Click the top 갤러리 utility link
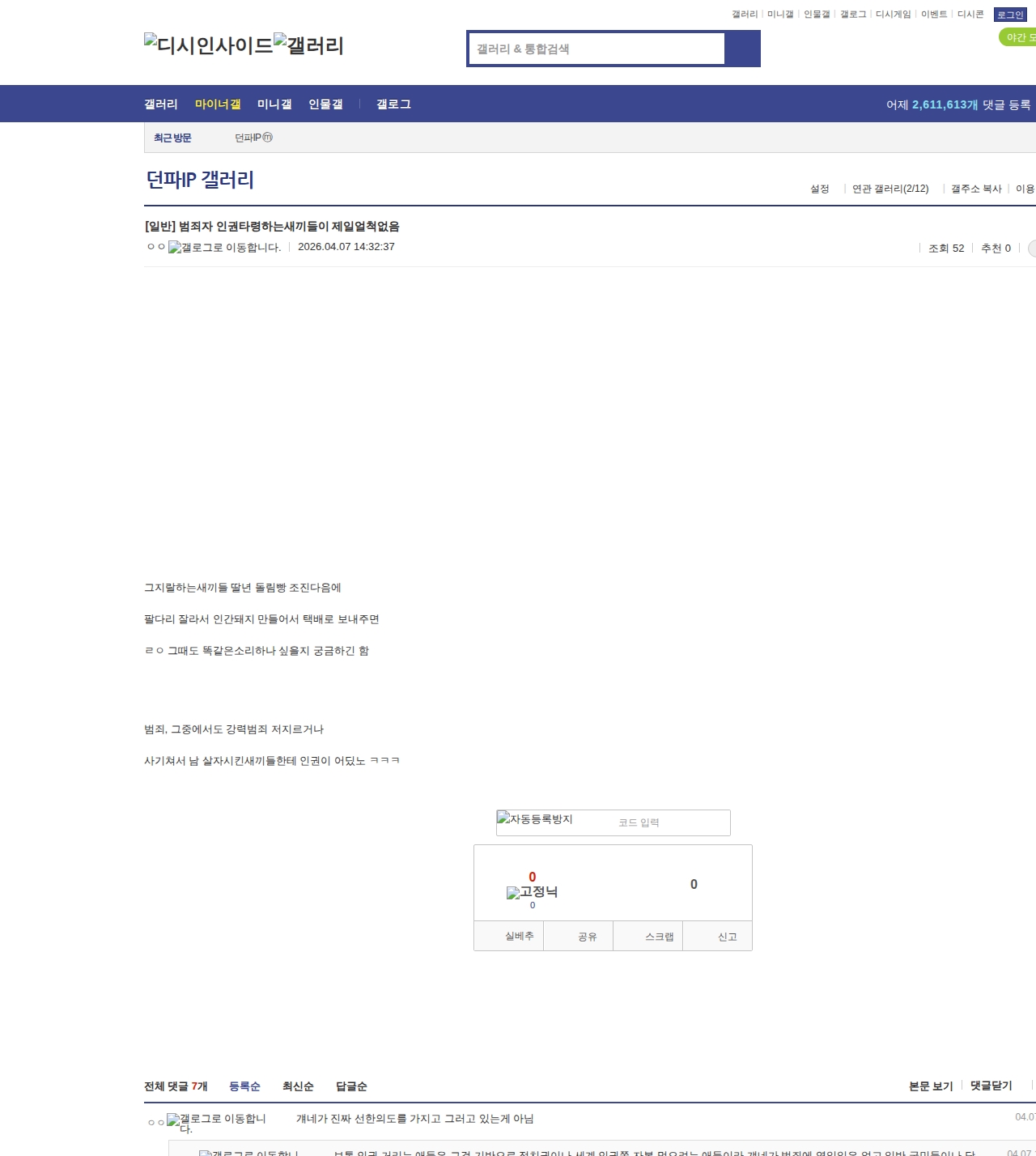The height and width of the screenshot is (1156, 1036). 745,15
